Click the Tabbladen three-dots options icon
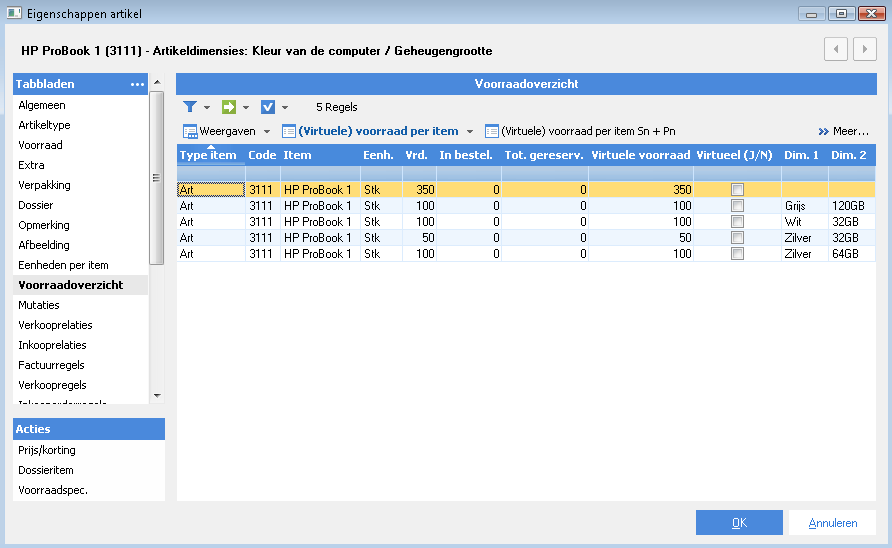Image resolution: width=892 pixels, height=548 pixels. click(x=137, y=84)
